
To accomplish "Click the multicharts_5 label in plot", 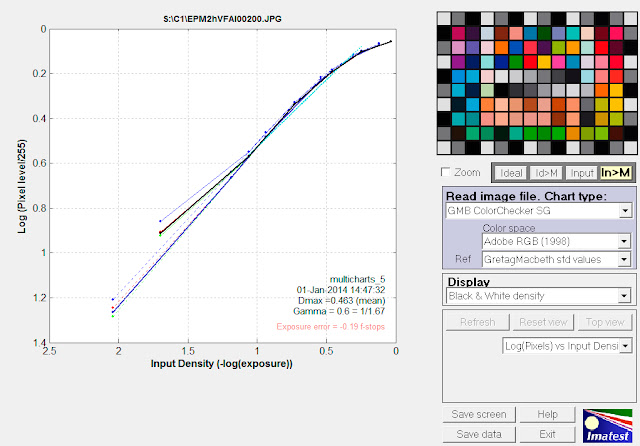I will pos(358,280).
